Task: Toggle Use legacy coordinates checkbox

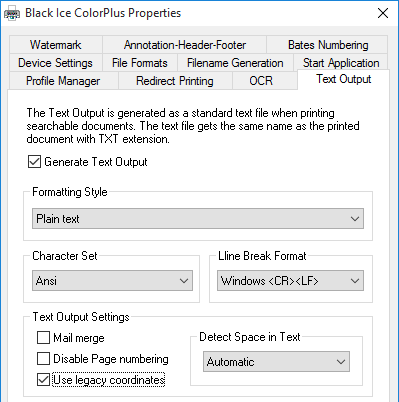Action: click(43, 380)
